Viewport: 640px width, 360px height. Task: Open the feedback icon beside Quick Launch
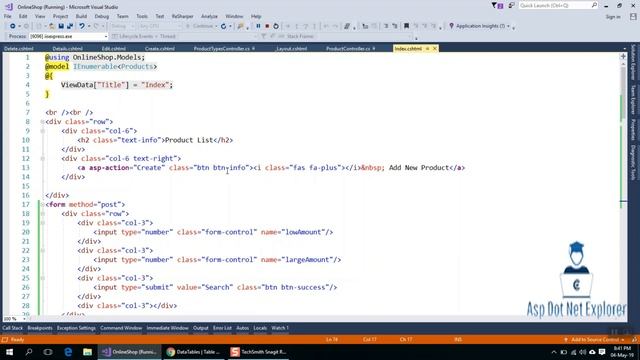tap(511, 6)
